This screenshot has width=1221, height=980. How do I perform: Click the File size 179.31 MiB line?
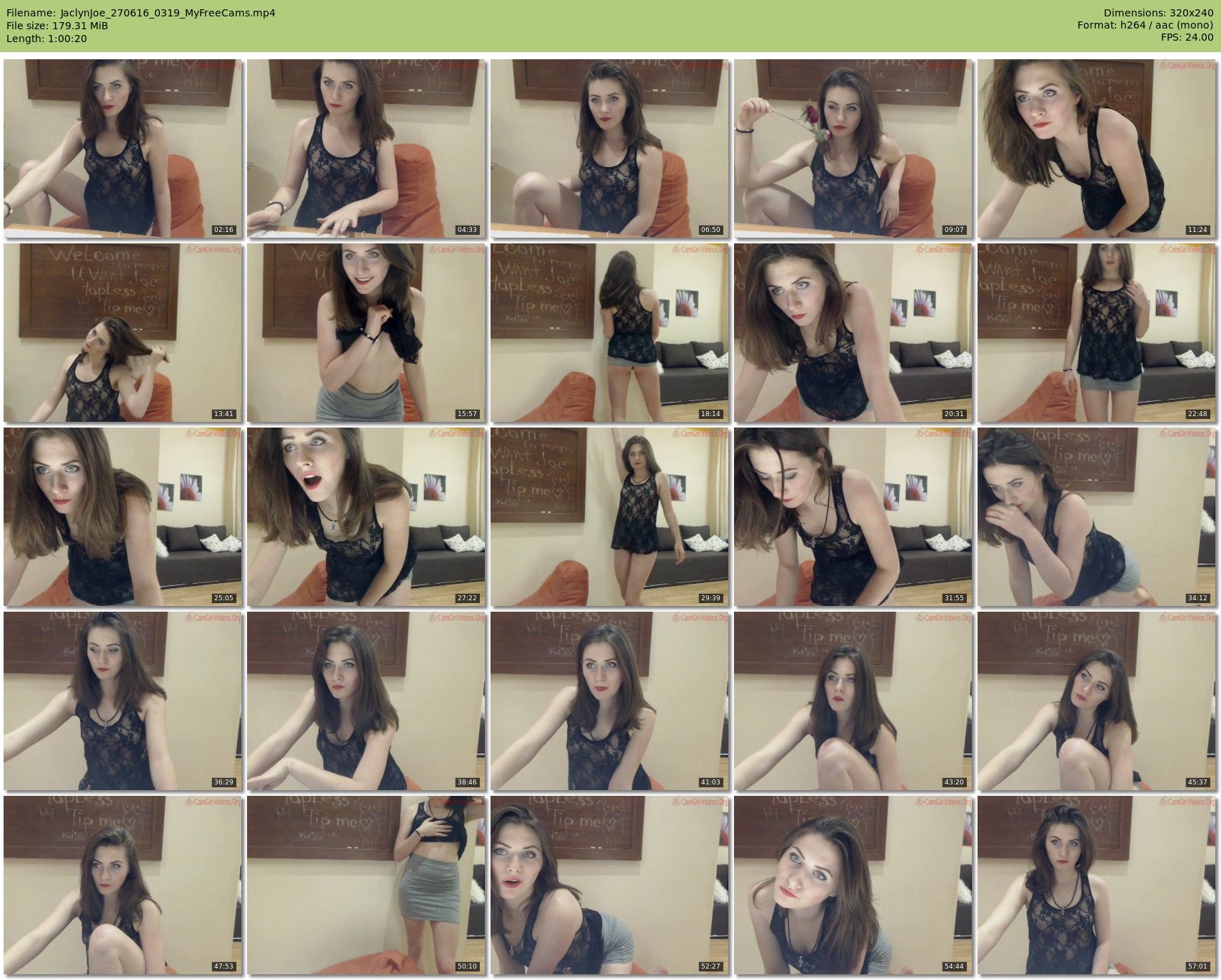tap(57, 26)
